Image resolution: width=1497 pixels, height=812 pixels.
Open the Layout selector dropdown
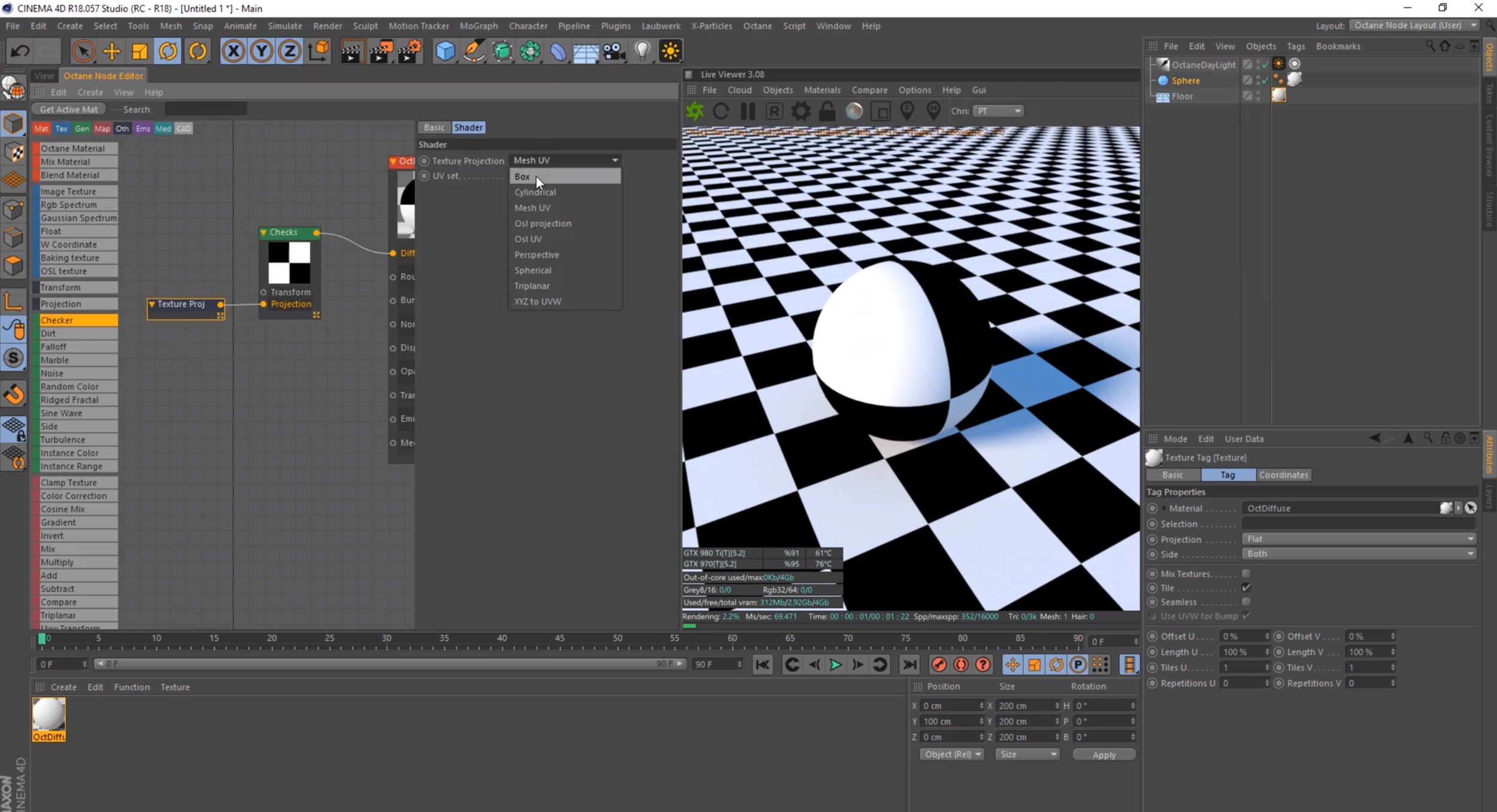1415,25
